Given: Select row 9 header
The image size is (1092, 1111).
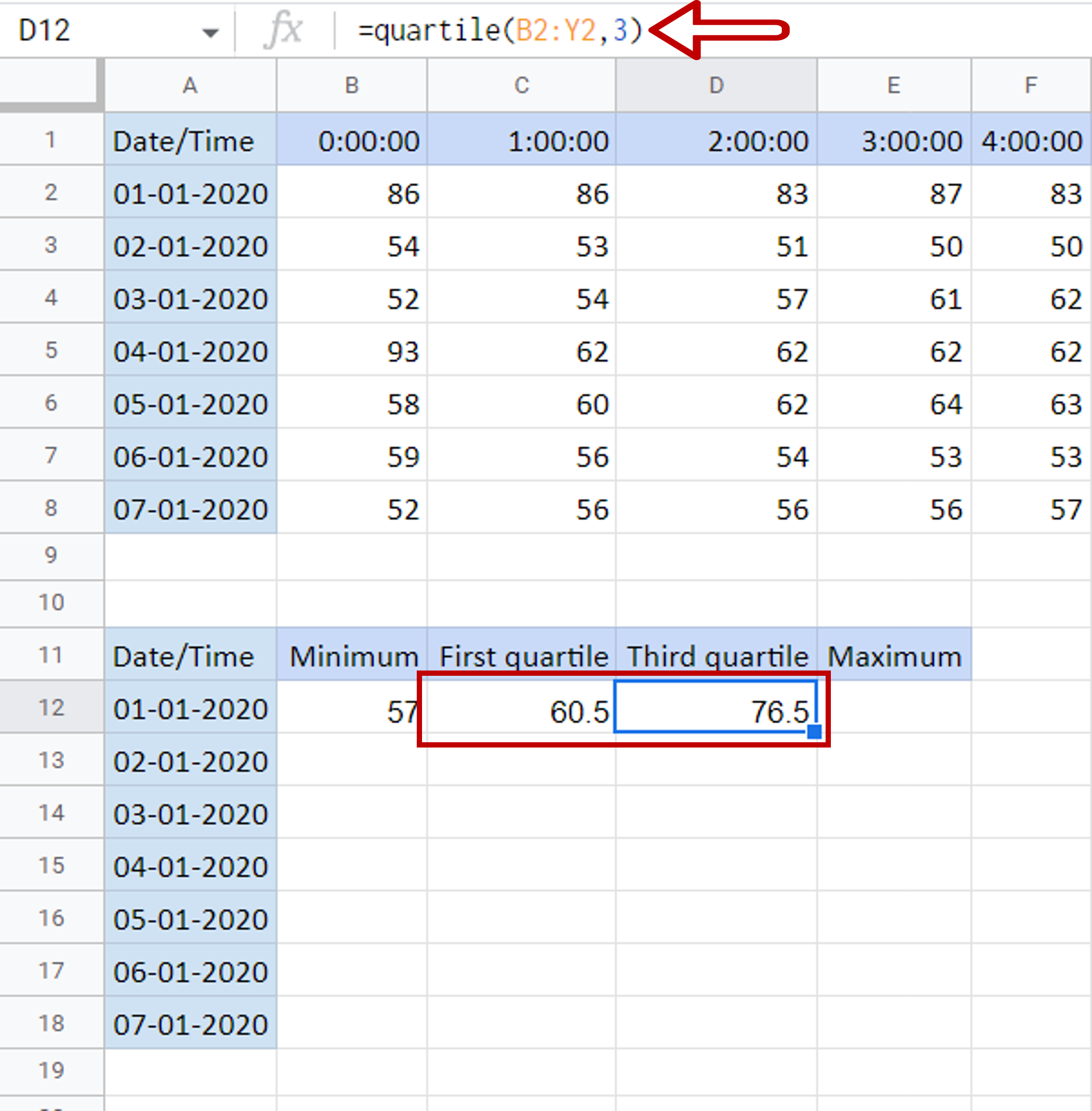Looking at the screenshot, I should pyautogui.click(x=52, y=557).
